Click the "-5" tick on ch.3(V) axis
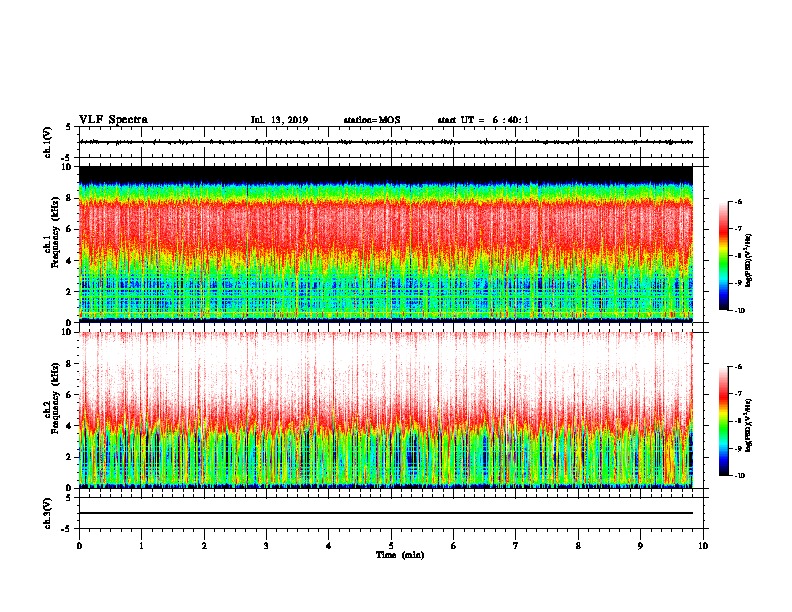The image size is (792, 612). click(67, 529)
